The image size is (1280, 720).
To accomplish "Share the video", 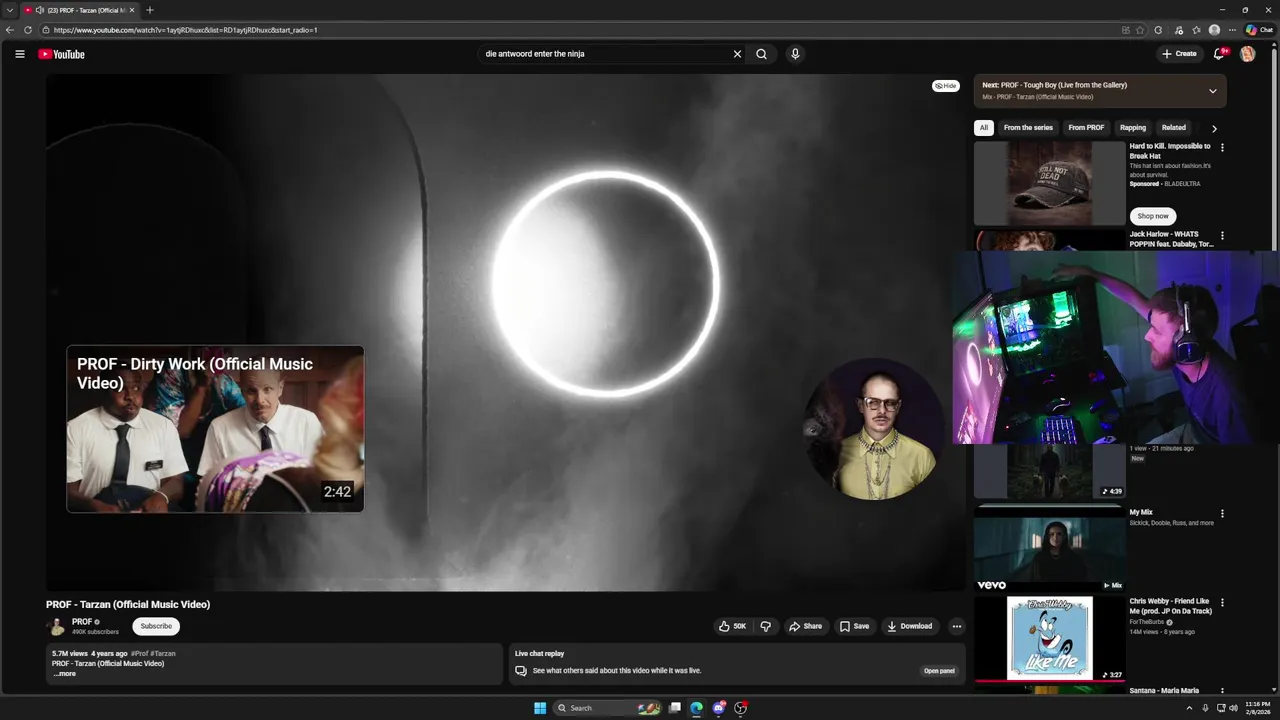I will [x=805, y=626].
